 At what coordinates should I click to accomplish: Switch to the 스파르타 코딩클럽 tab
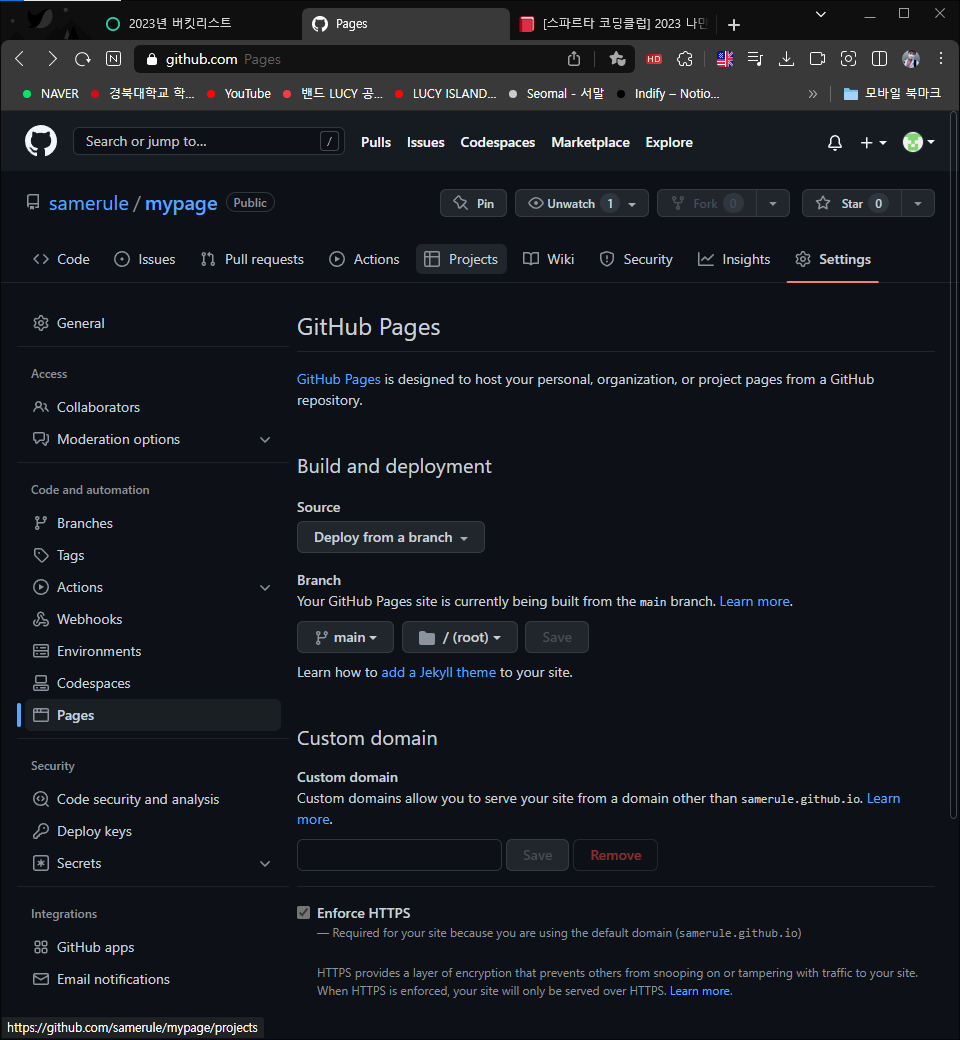[x=614, y=24]
